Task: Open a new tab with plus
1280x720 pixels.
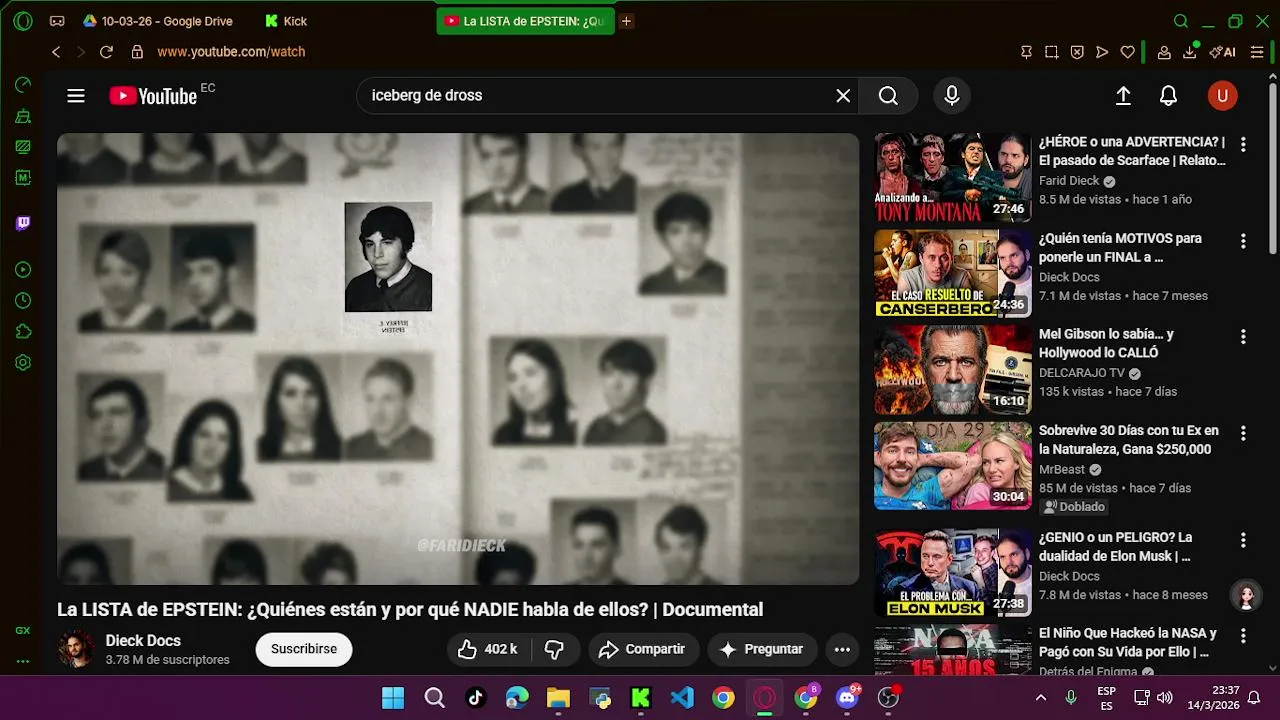Action: coord(627,21)
